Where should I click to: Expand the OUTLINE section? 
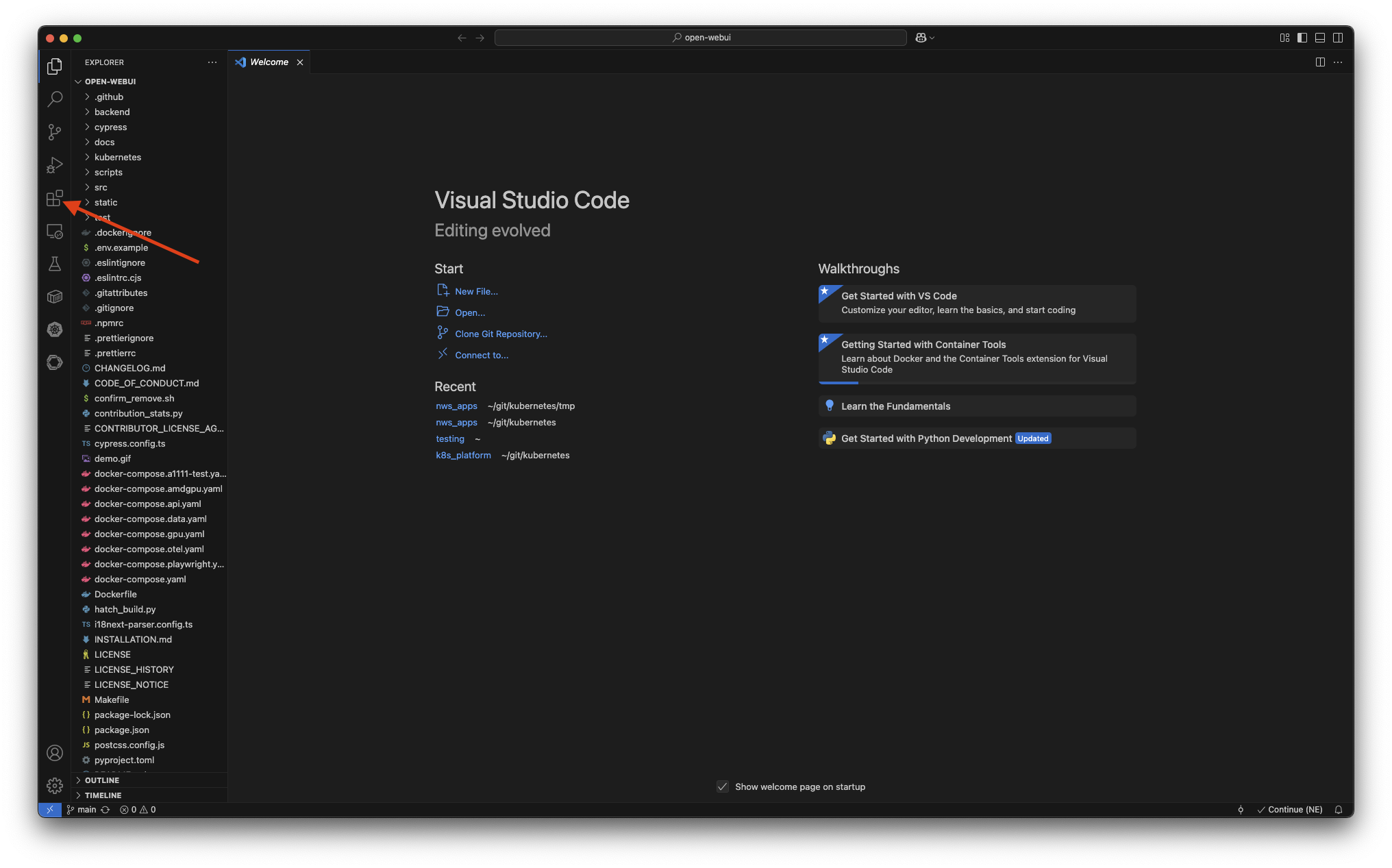click(x=149, y=780)
